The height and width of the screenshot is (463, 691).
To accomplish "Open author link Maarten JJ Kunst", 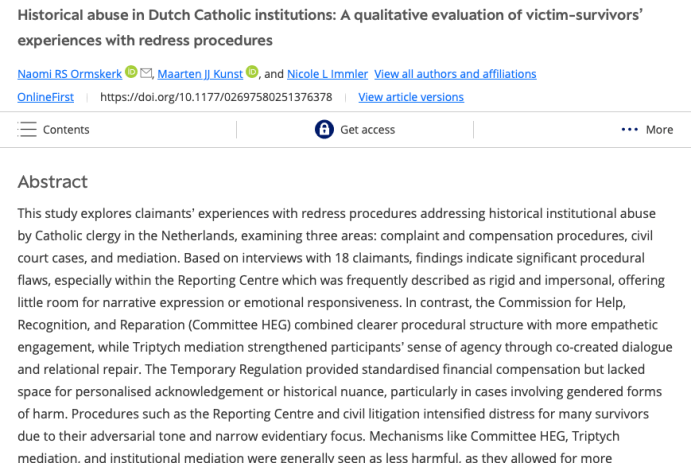I will 200,74.
